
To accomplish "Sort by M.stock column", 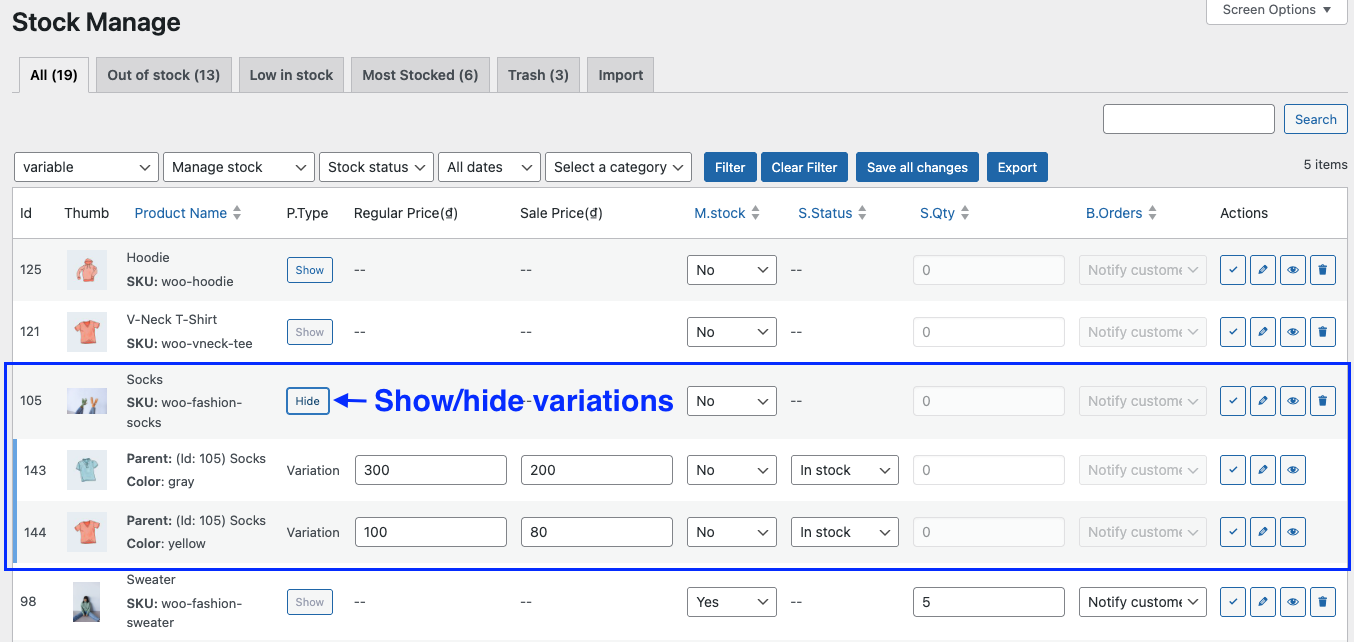I will tap(727, 213).
